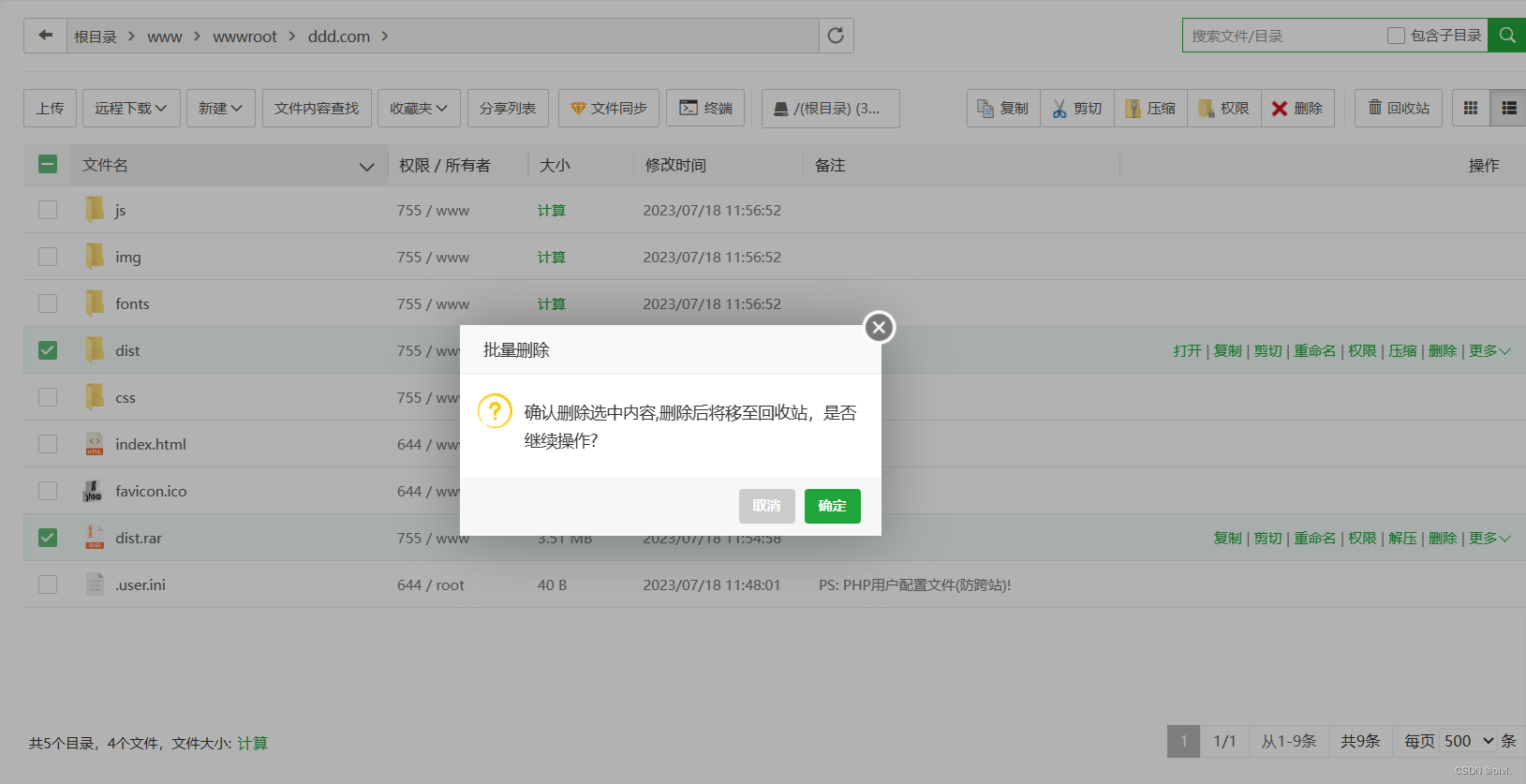
Task: Click compress (压缩) link in dist row
Action: (1402, 351)
